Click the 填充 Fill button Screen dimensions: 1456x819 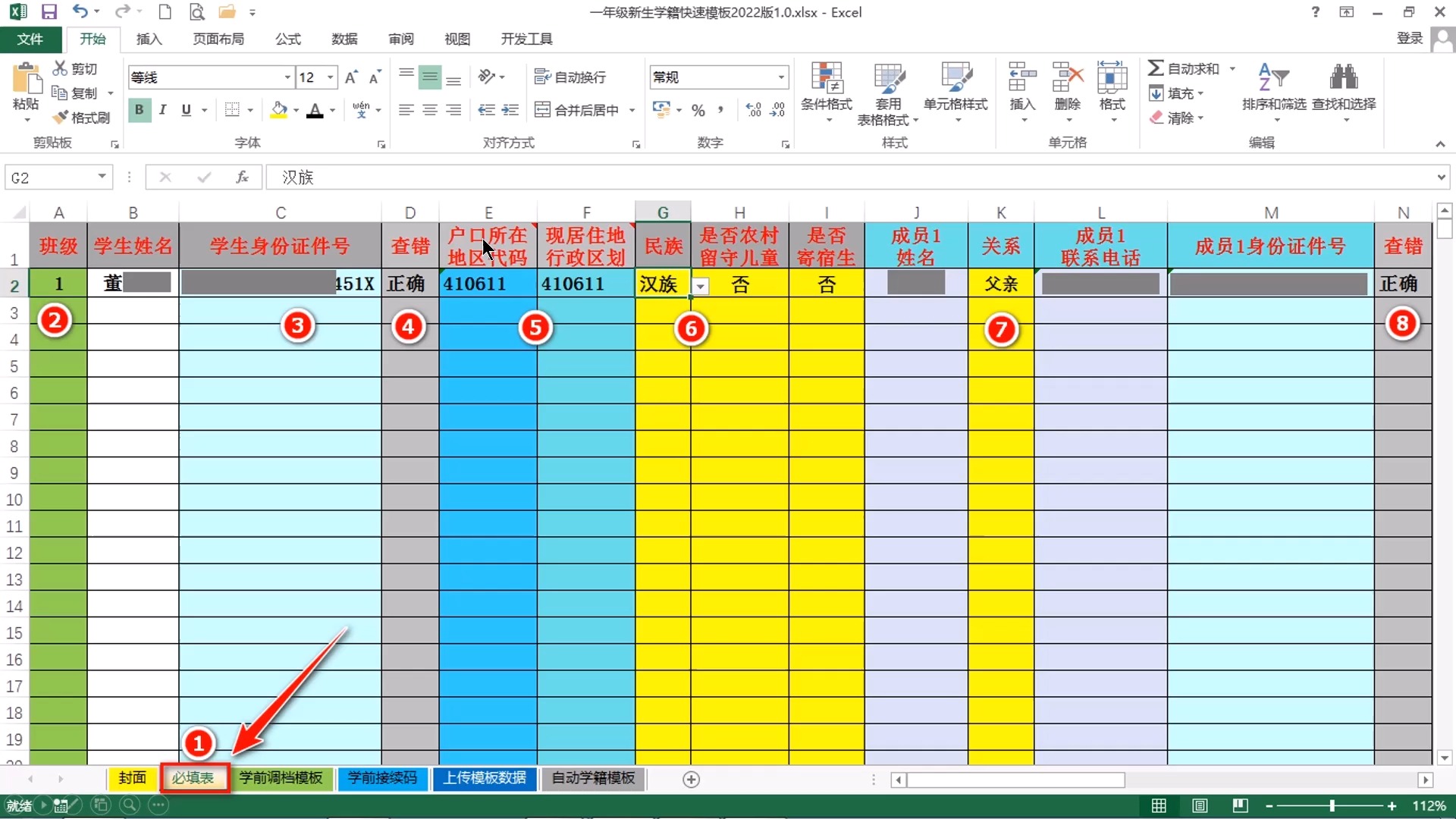point(1175,93)
